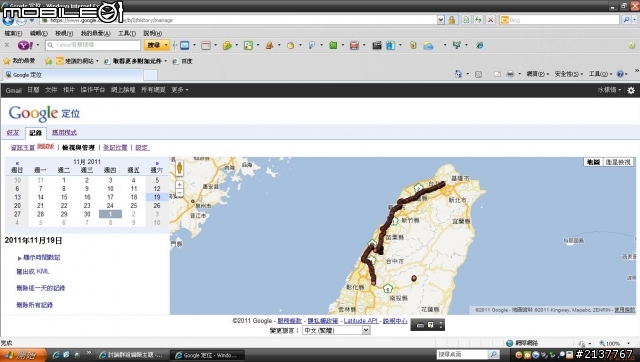Click the isolated location dot on map
The image size is (640, 362).
[414, 278]
